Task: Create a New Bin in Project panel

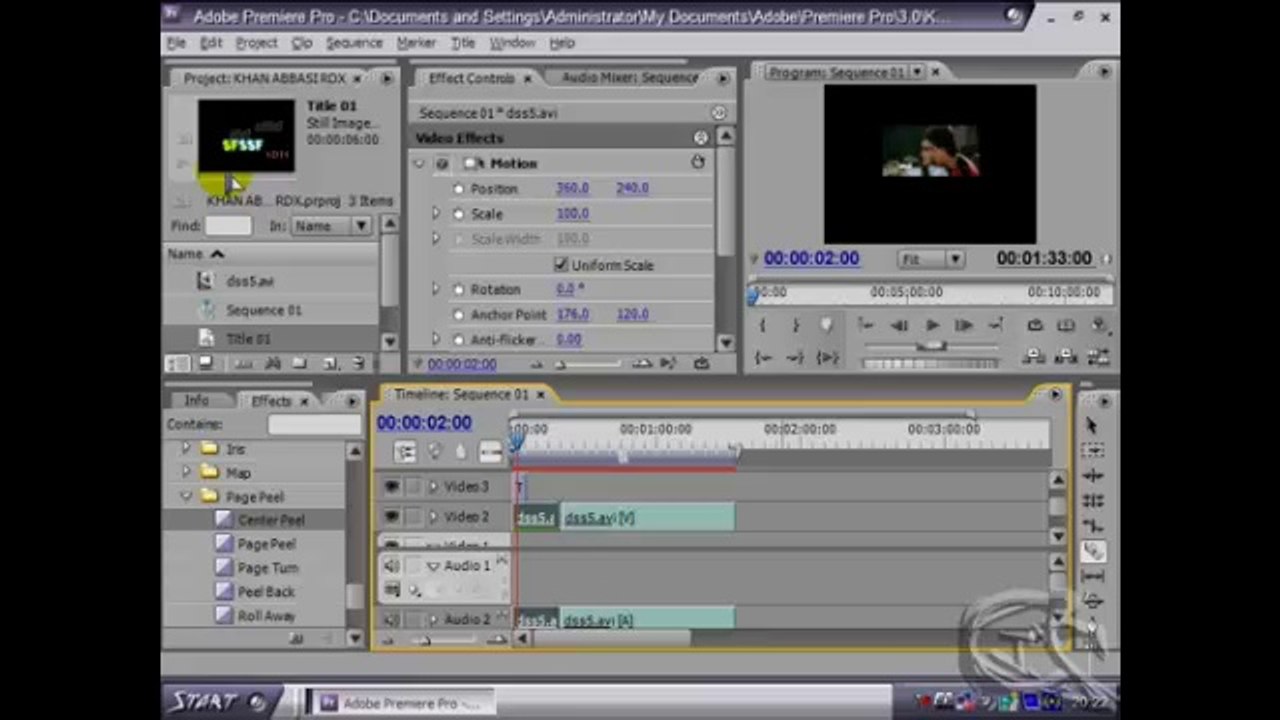Action: click(x=300, y=364)
